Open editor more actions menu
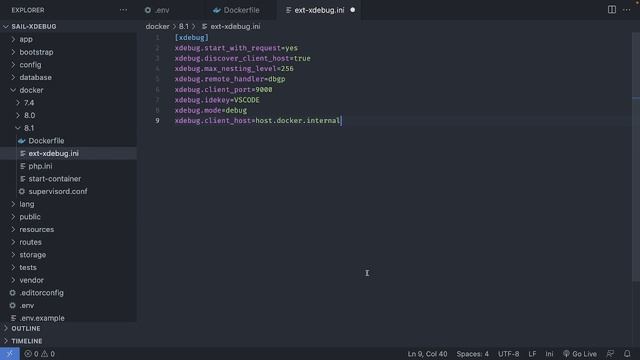 pyautogui.click(x=627, y=10)
